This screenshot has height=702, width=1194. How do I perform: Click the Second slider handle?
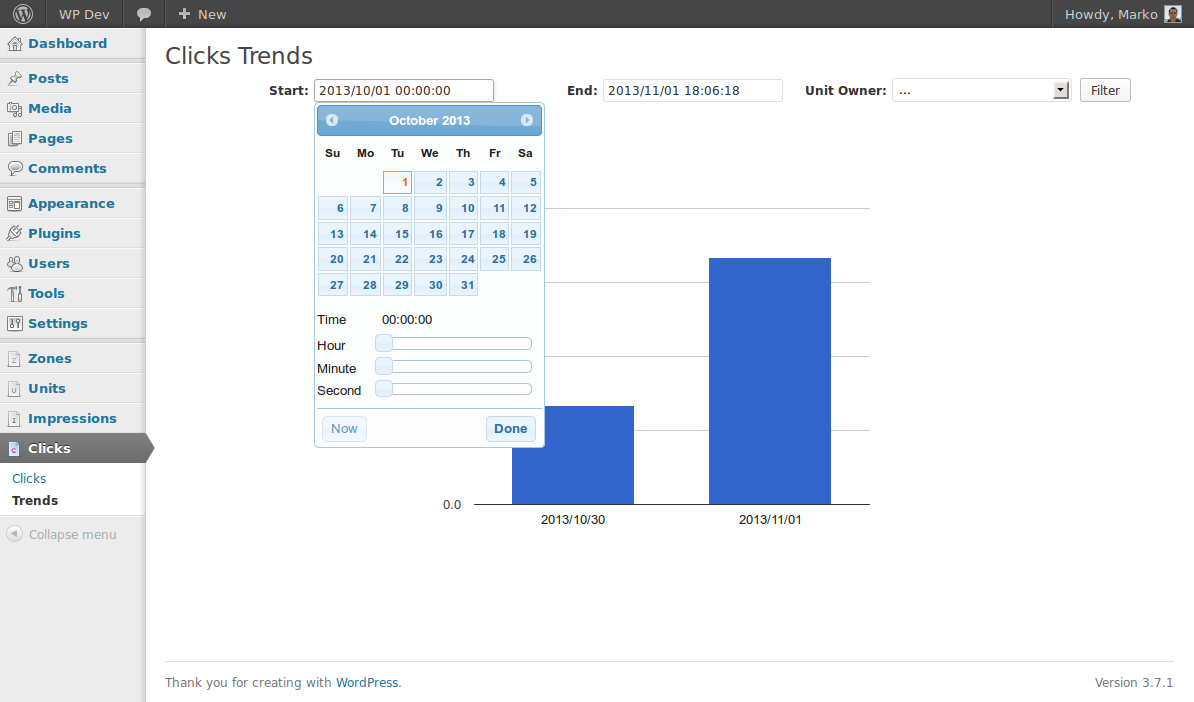click(384, 389)
